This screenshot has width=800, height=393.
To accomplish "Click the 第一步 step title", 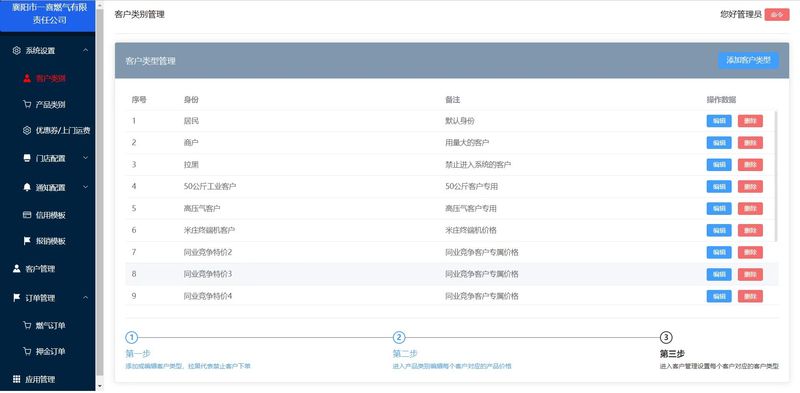I will 138,354.
